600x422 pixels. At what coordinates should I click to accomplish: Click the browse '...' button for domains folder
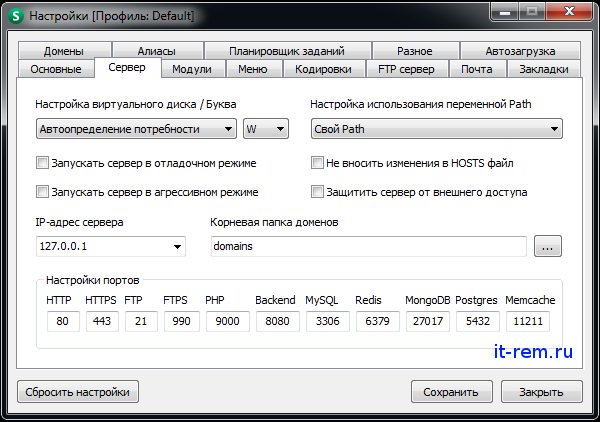pos(548,246)
